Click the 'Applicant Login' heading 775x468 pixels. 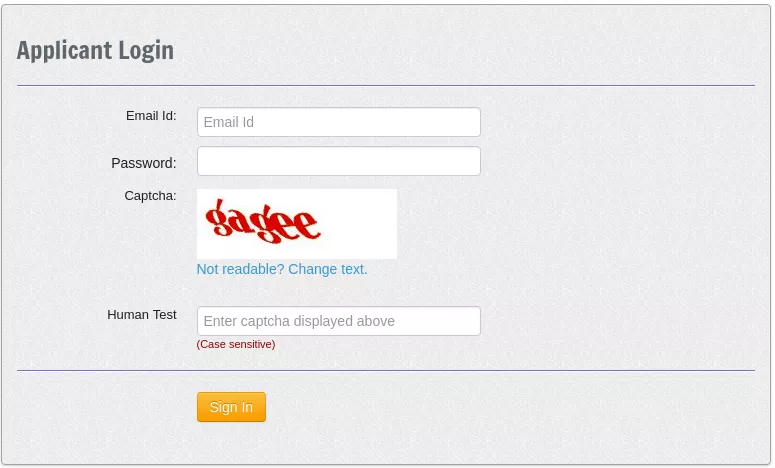[95, 51]
